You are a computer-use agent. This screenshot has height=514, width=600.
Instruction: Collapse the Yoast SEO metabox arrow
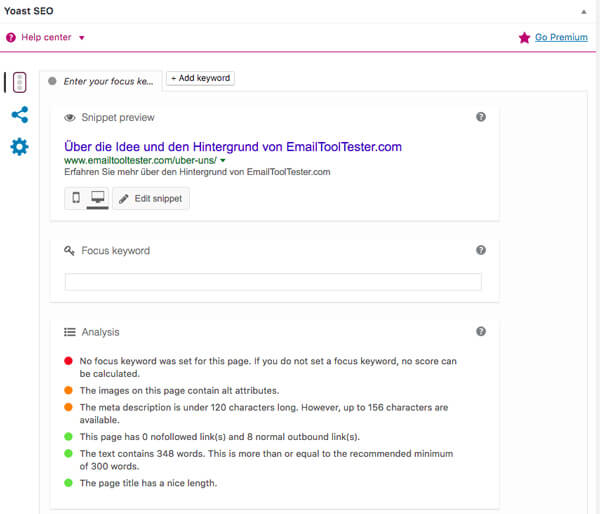(x=584, y=12)
